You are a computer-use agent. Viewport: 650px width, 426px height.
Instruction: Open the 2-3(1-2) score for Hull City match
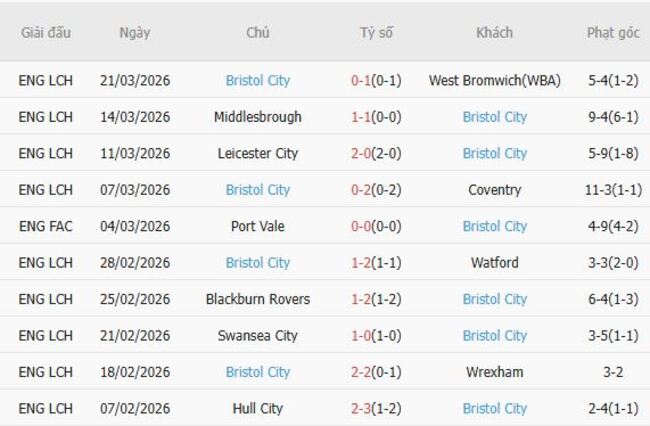[x=376, y=408]
